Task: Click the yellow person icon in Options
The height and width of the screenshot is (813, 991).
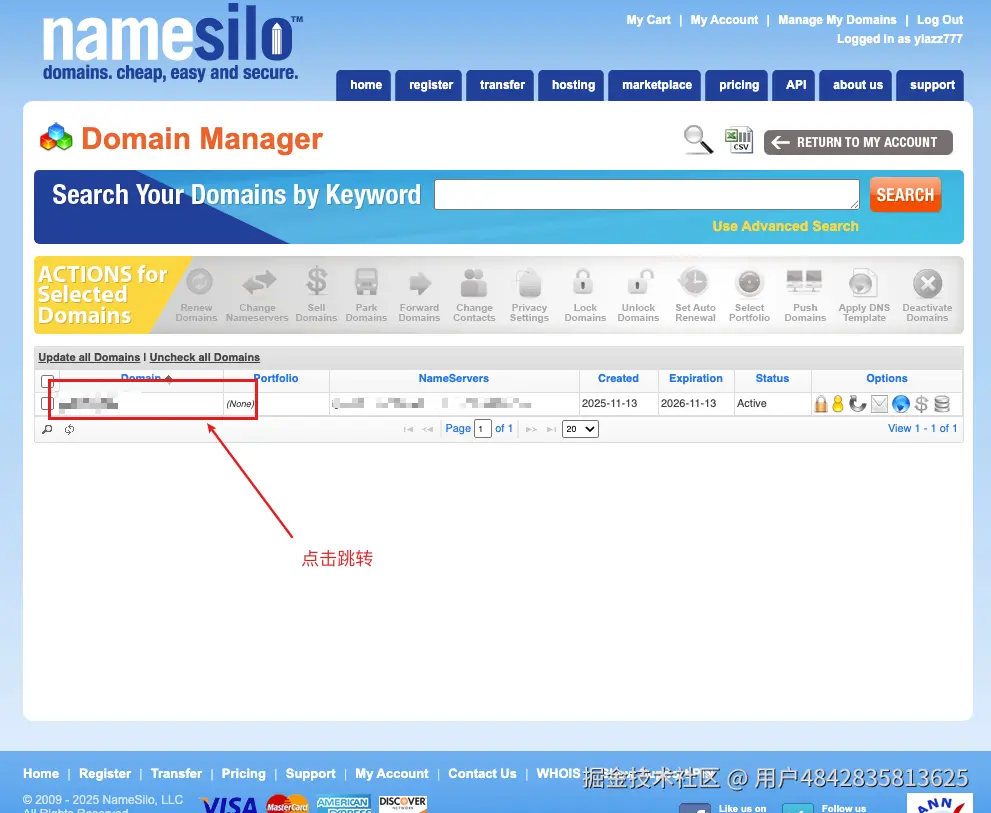Action: (x=838, y=403)
